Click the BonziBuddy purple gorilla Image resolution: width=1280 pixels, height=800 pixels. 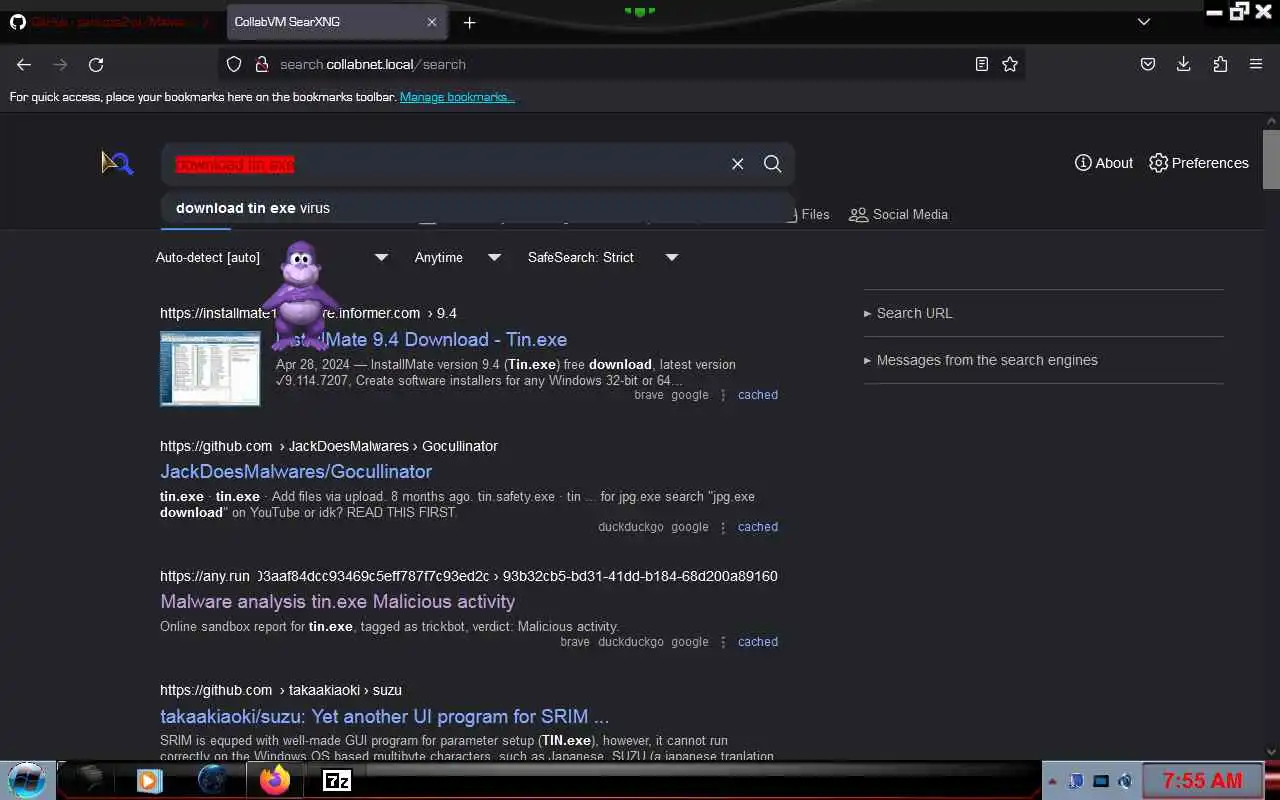(299, 295)
